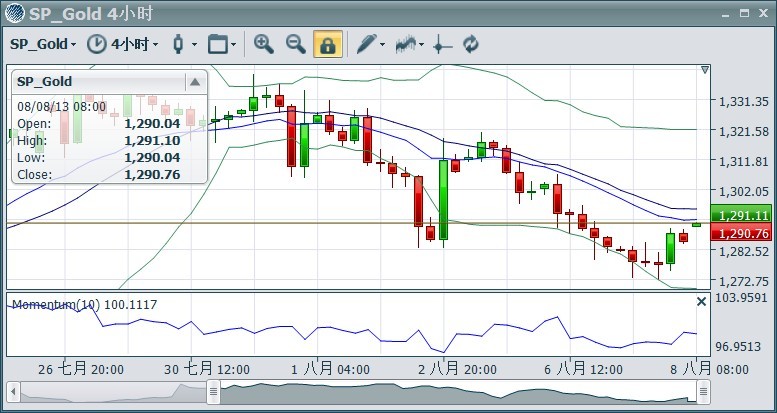
Task: Expand the drawing tools dropdown arrow
Action: click(x=383, y=45)
